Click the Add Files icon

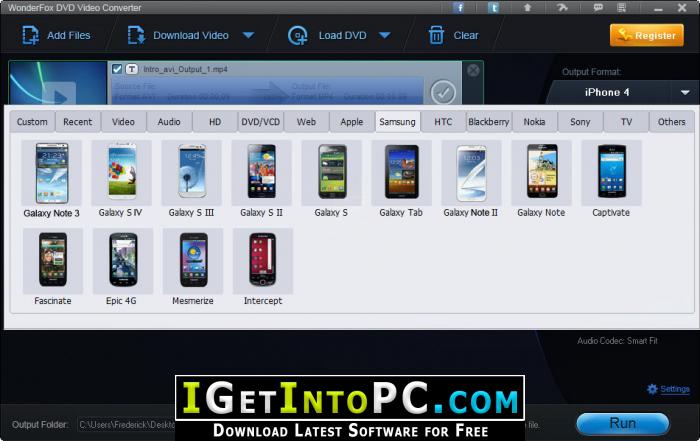click(30, 35)
